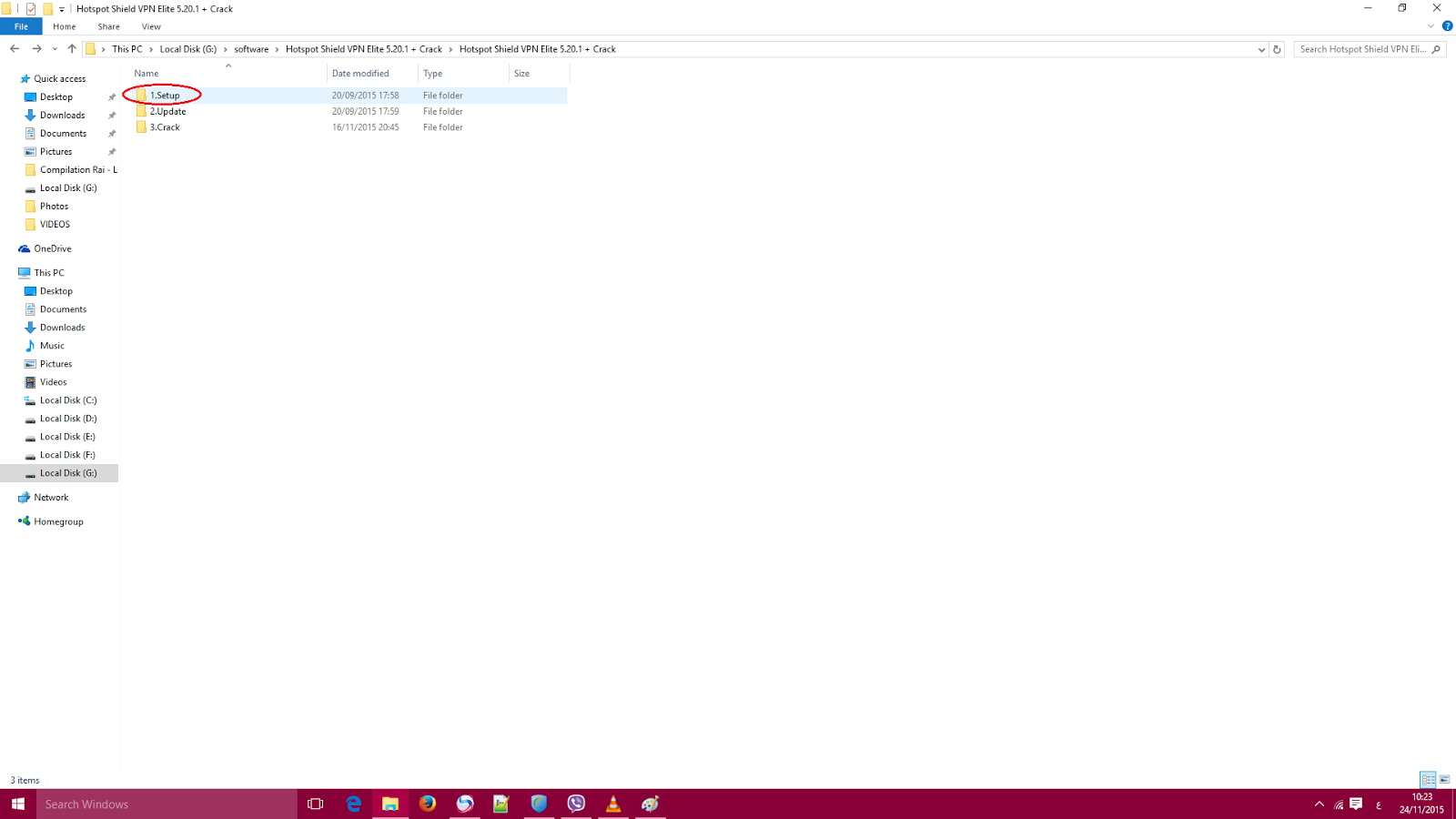The height and width of the screenshot is (819, 1456).
Task: Open the VIDEOS folder in sidebar
Action: point(55,225)
